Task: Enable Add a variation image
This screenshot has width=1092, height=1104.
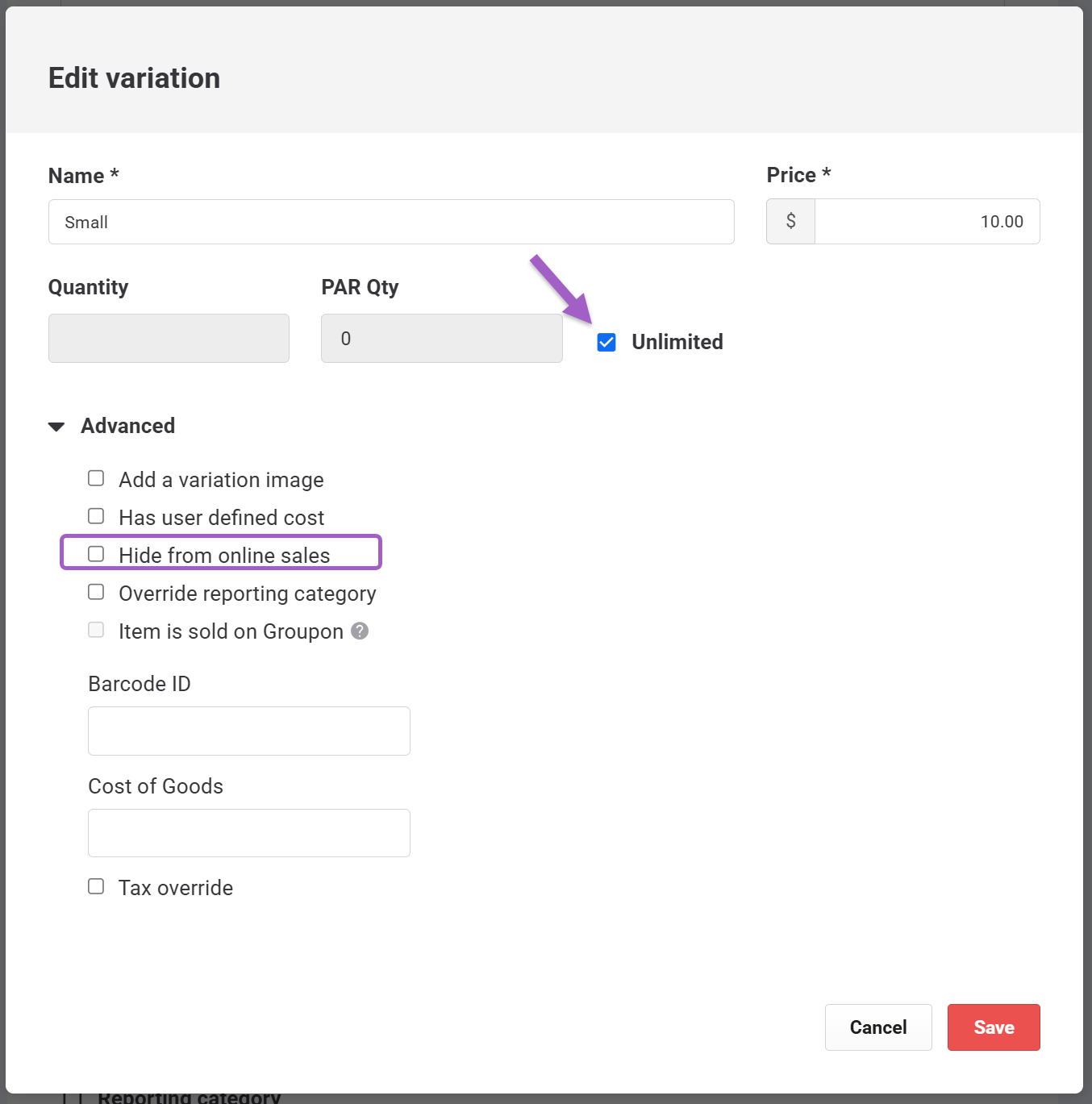Action: coord(96,478)
